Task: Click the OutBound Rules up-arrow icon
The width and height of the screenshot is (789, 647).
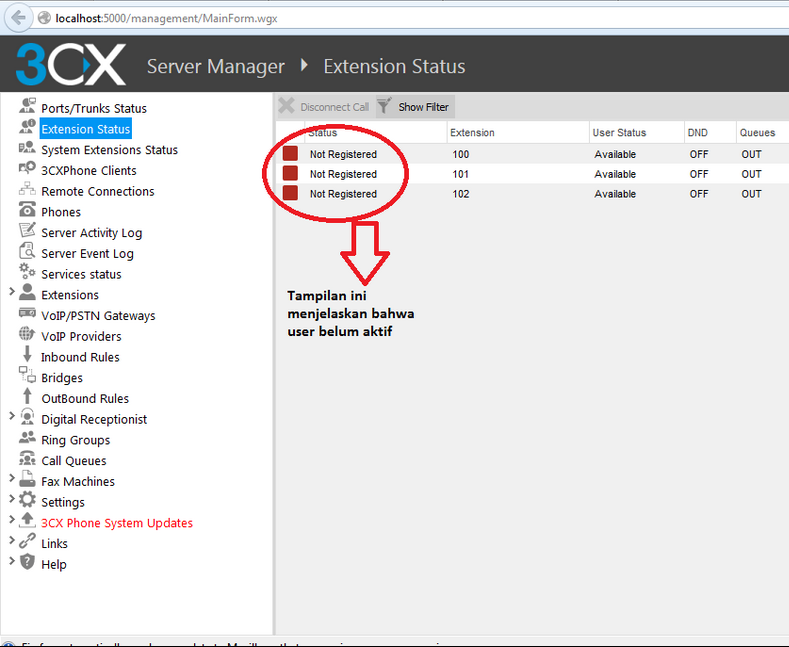Action: pos(27,396)
